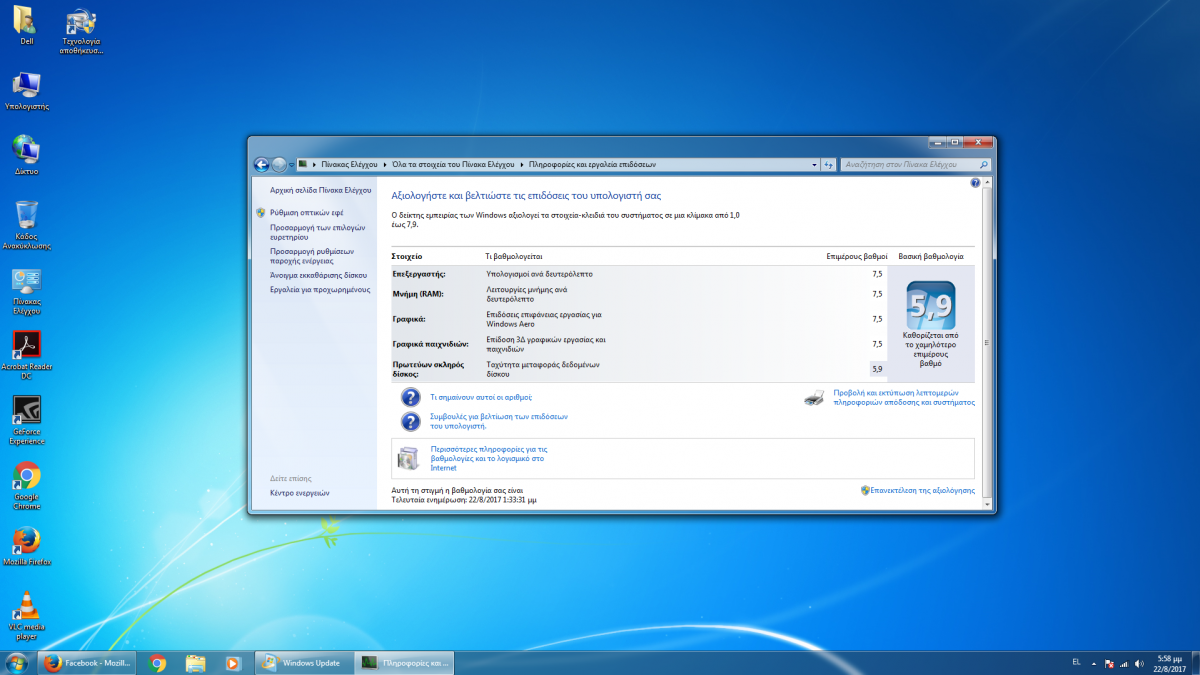The height and width of the screenshot is (675, 1200).
Task: Click the window's vertical scrollbar
Action: tap(985, 342)
